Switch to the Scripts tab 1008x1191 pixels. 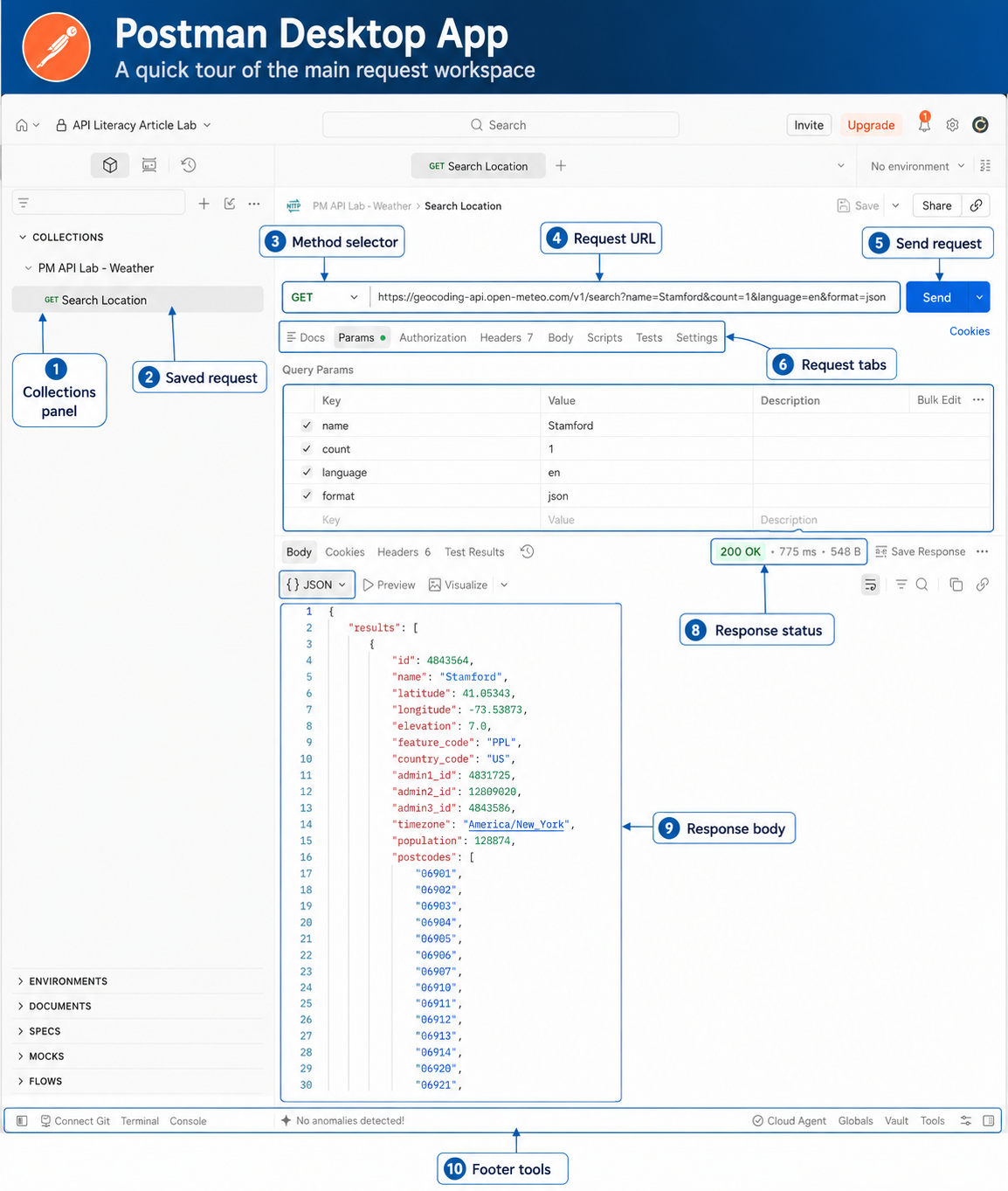click(x=604, y=337)
